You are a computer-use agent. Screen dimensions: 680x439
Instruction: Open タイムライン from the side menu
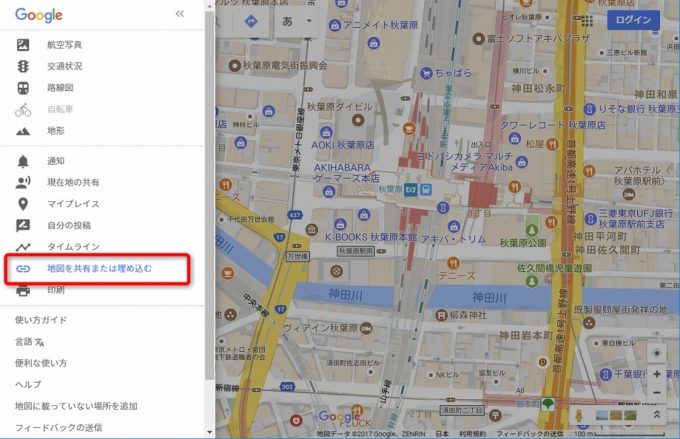pos(72,247)
